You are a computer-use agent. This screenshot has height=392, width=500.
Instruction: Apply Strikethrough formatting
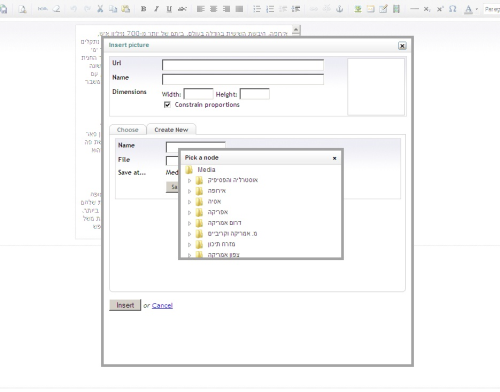[x=182, y=9]
